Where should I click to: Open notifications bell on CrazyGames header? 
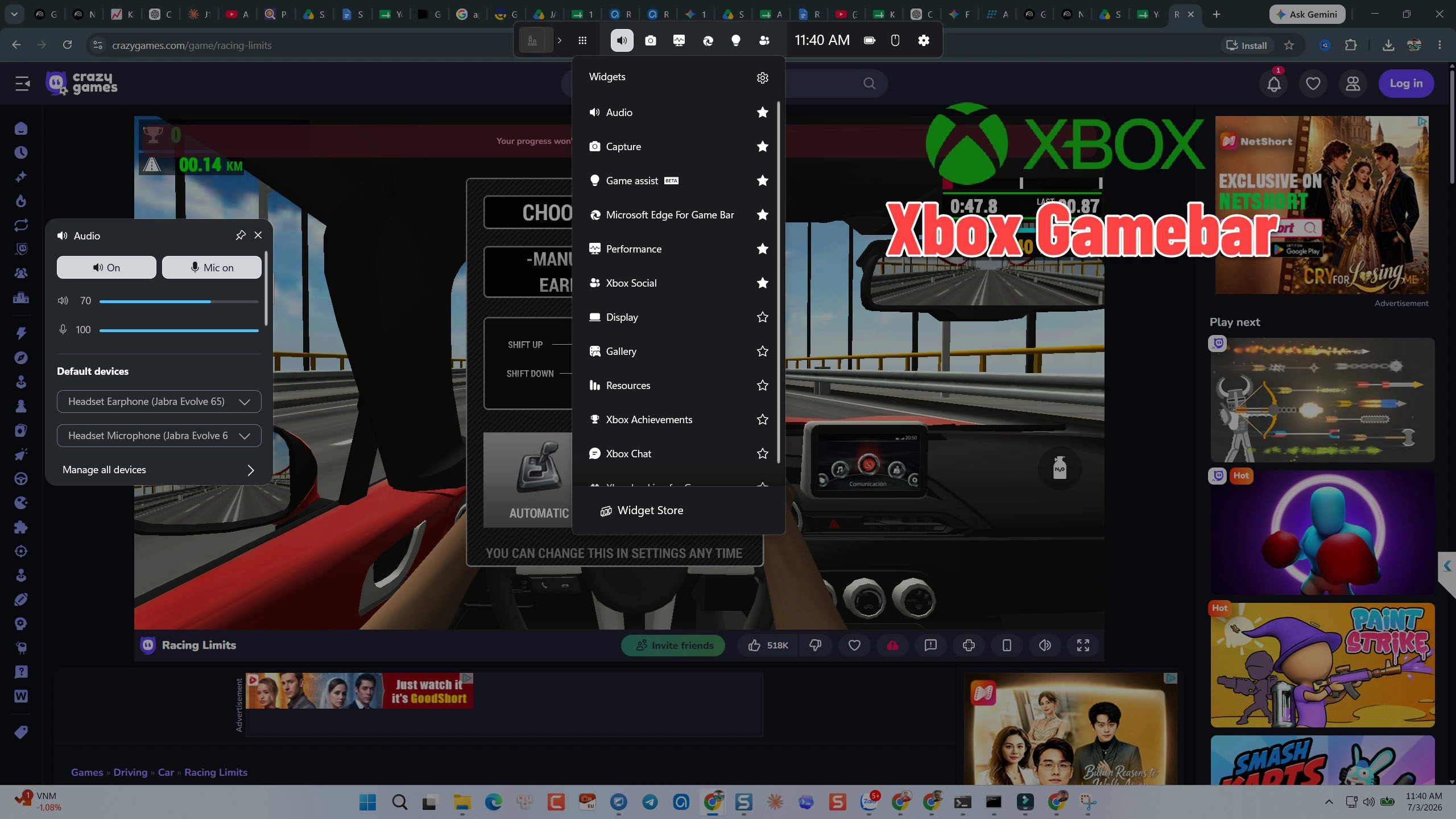[1274, 84]
